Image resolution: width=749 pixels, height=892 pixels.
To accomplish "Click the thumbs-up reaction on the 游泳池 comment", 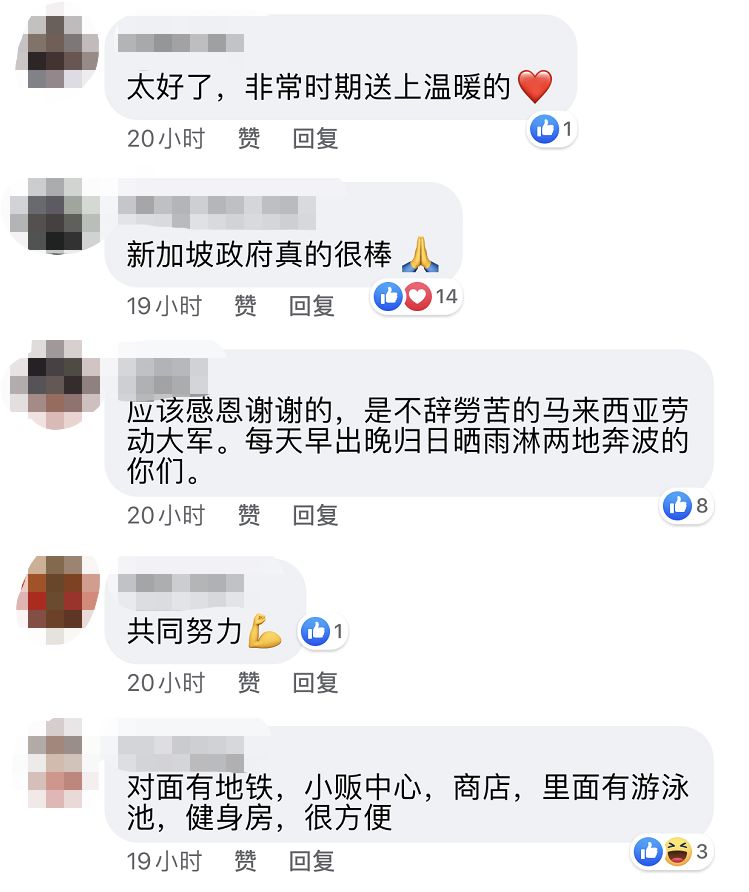I will (648, 852).
